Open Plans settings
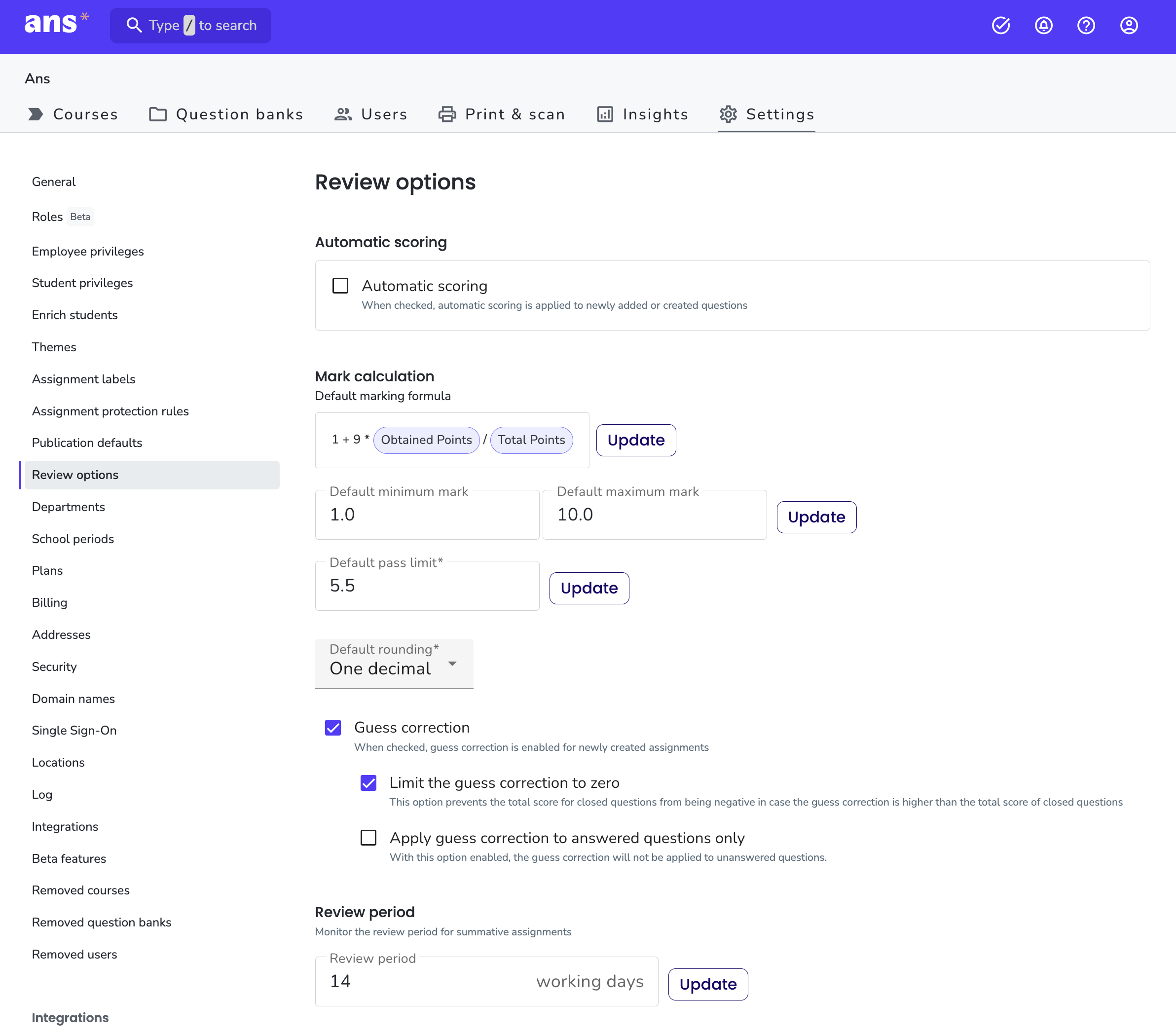Screen dimensions: 1176x1036 (47, 571)
